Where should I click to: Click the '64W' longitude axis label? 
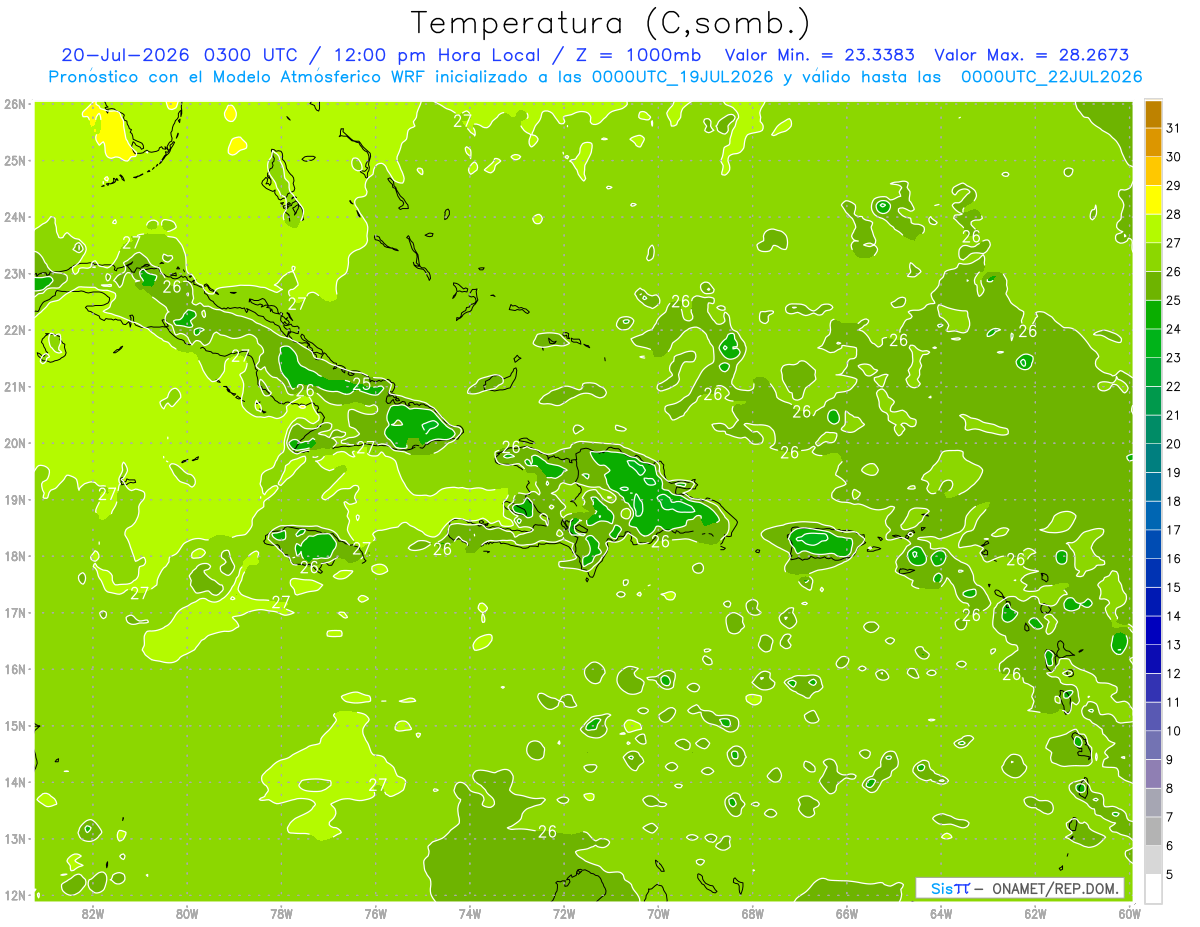[x=940, y=913]
